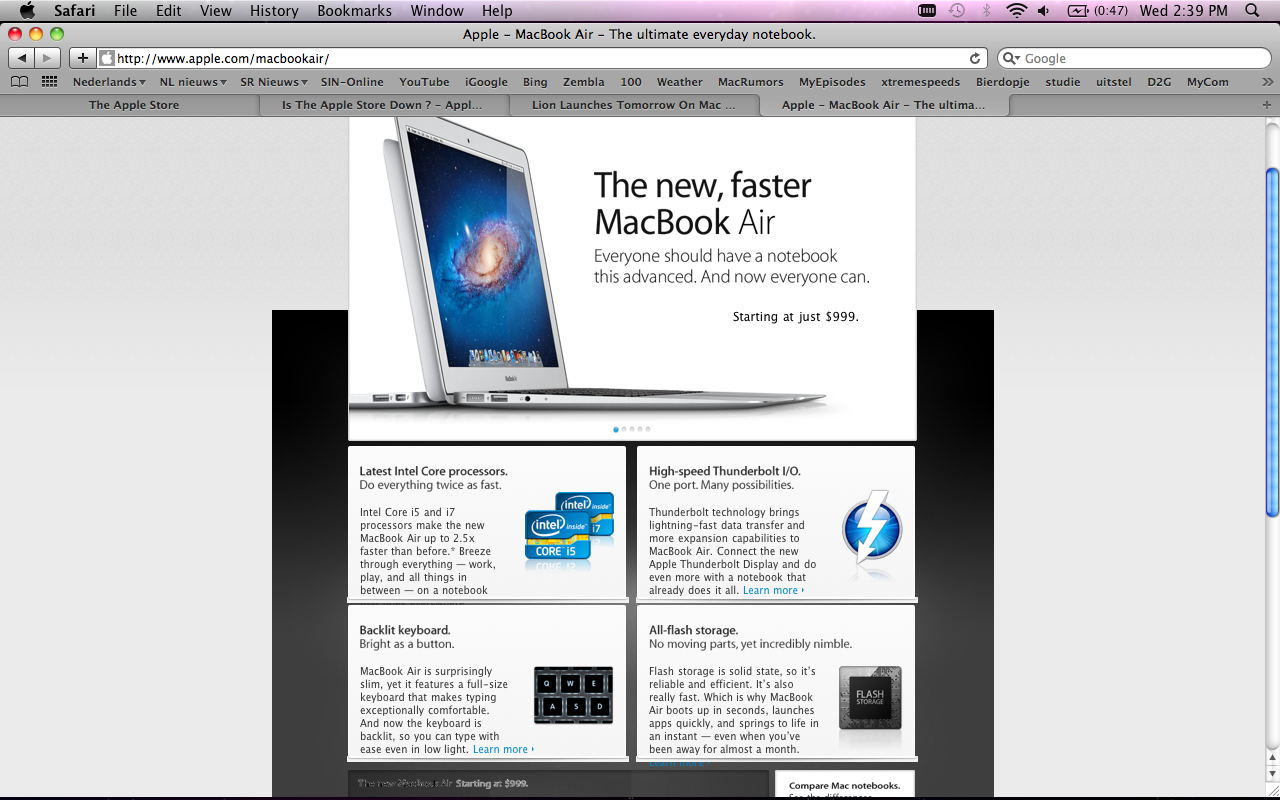Click the 'All-flash storage.' heading
This screenshot has width=1280, height=800.
pyautogui.click(x=694, y=630)
